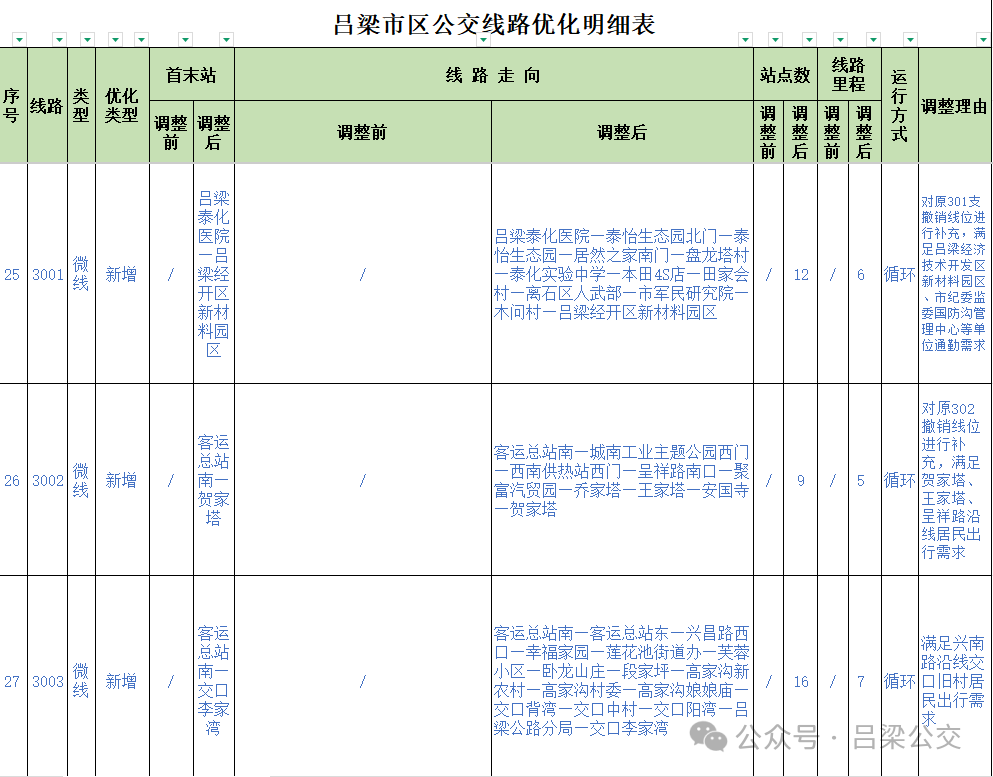The image size is (993, 777).
Task: Select the 新增 cell in row 27
Action: tap(122, 682)
